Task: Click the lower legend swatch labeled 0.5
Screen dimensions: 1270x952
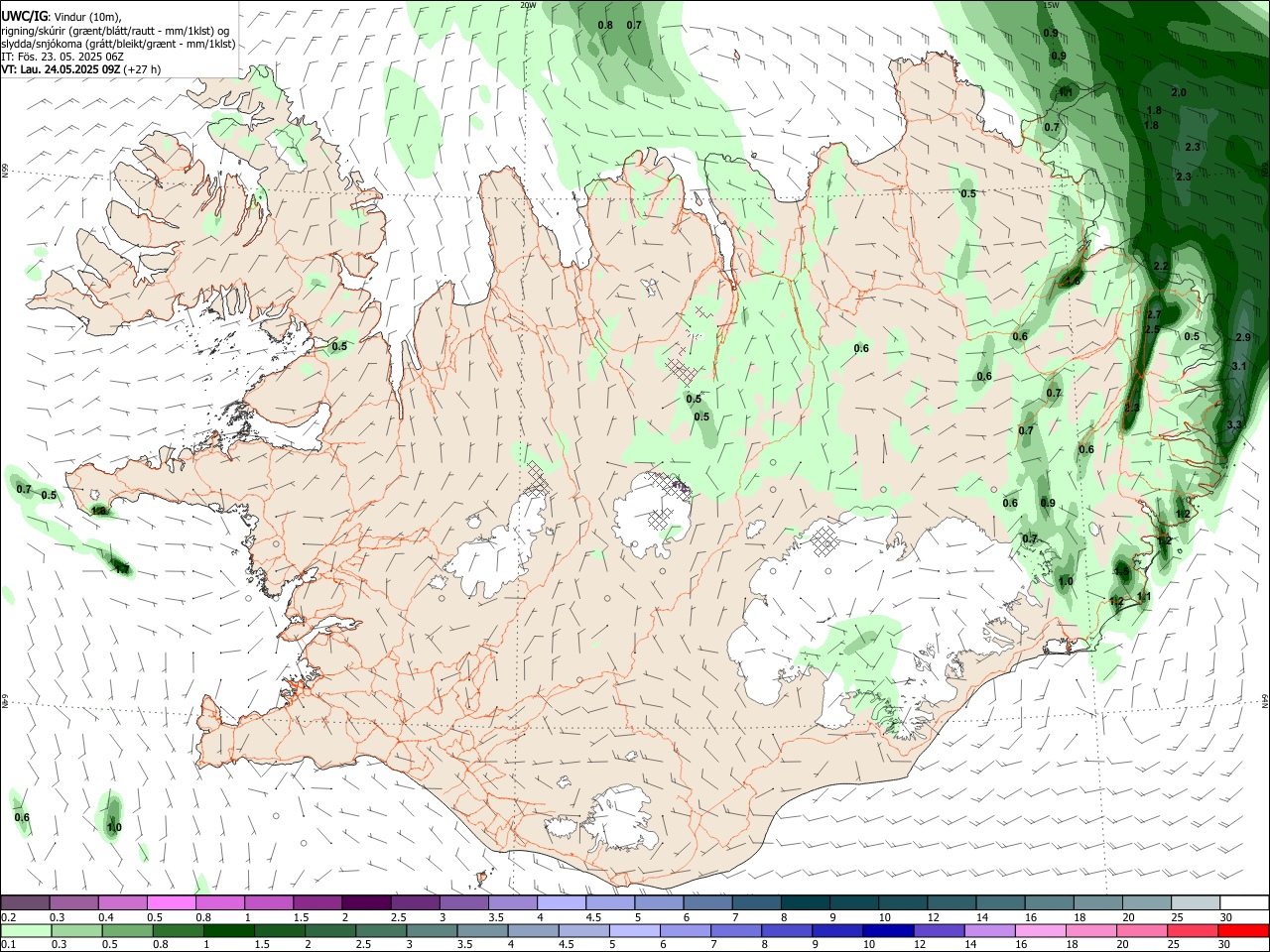Action: coord(128,930)
